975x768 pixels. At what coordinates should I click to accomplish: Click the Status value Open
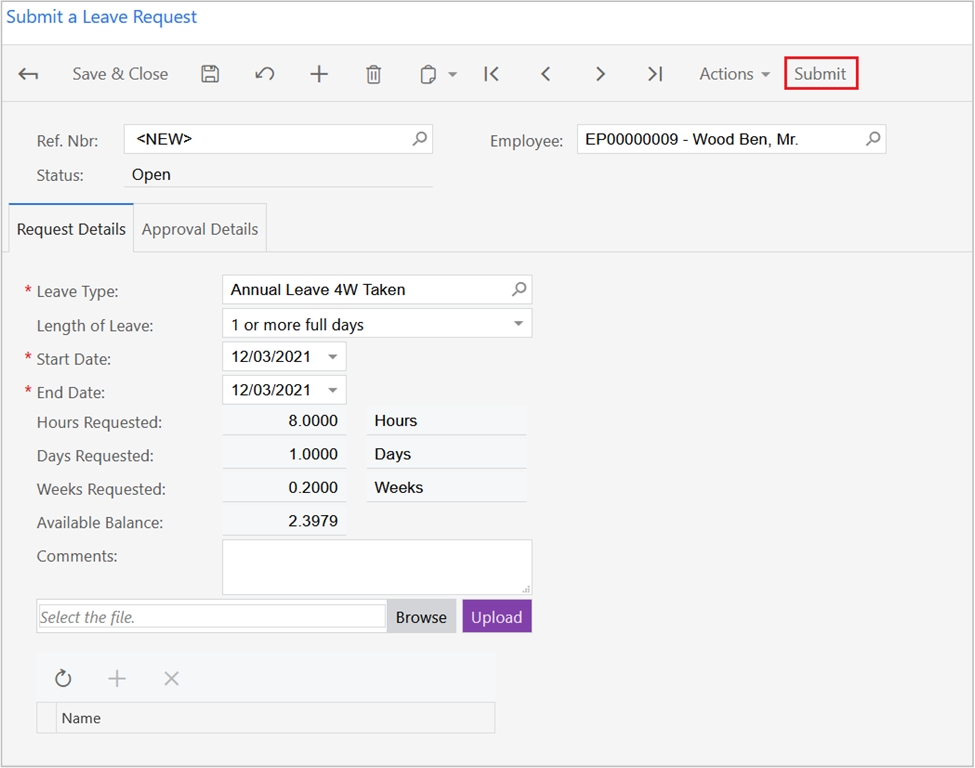[151, 175]
